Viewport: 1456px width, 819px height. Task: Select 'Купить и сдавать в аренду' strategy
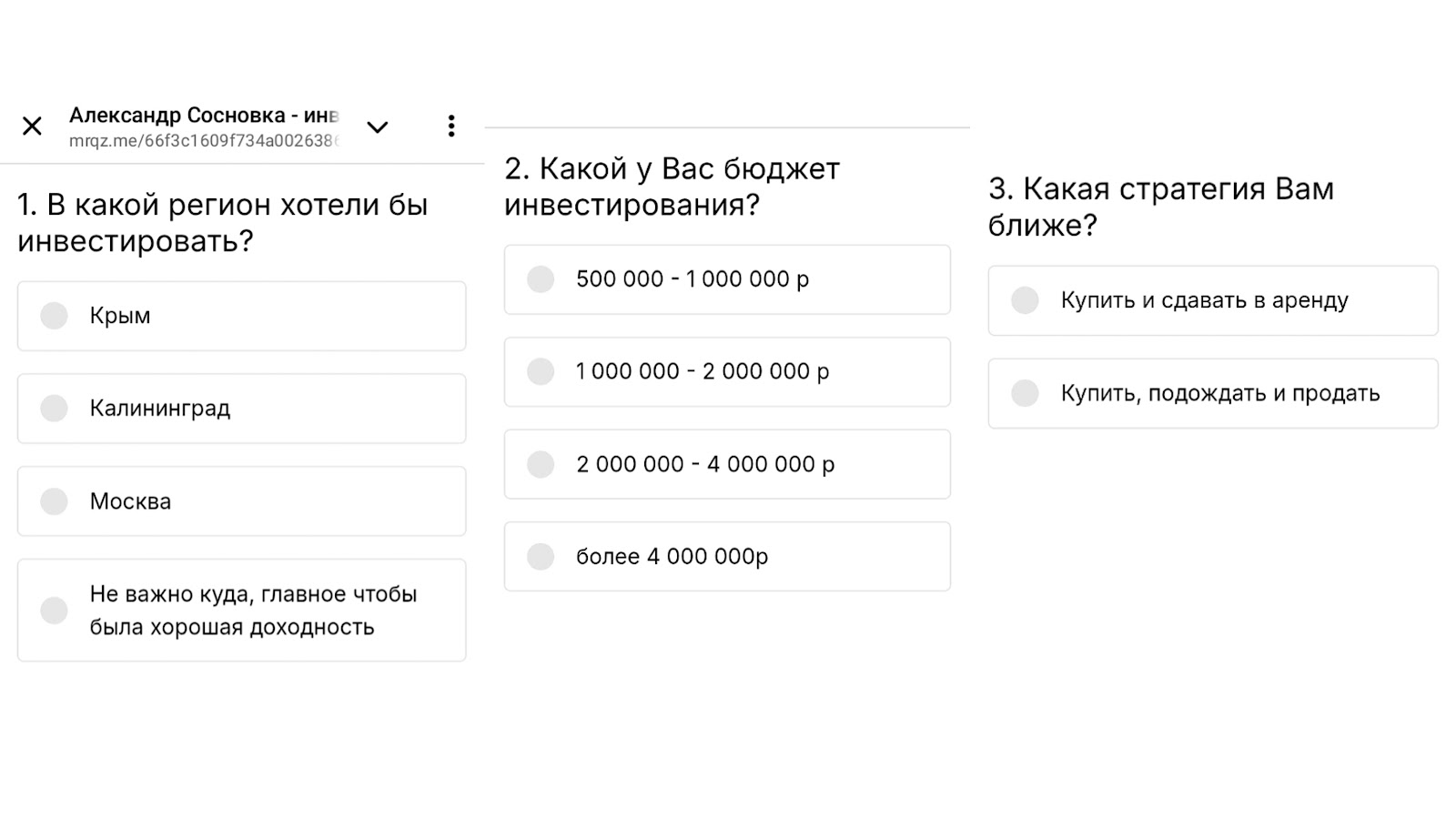point(1212,300)
